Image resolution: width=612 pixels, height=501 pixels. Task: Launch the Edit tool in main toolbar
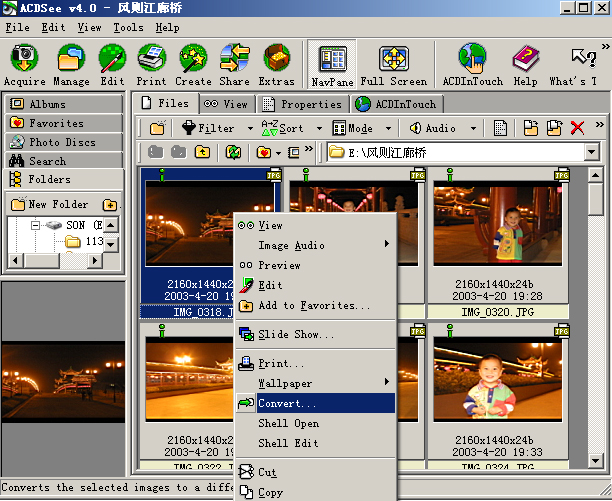(112, 64)
